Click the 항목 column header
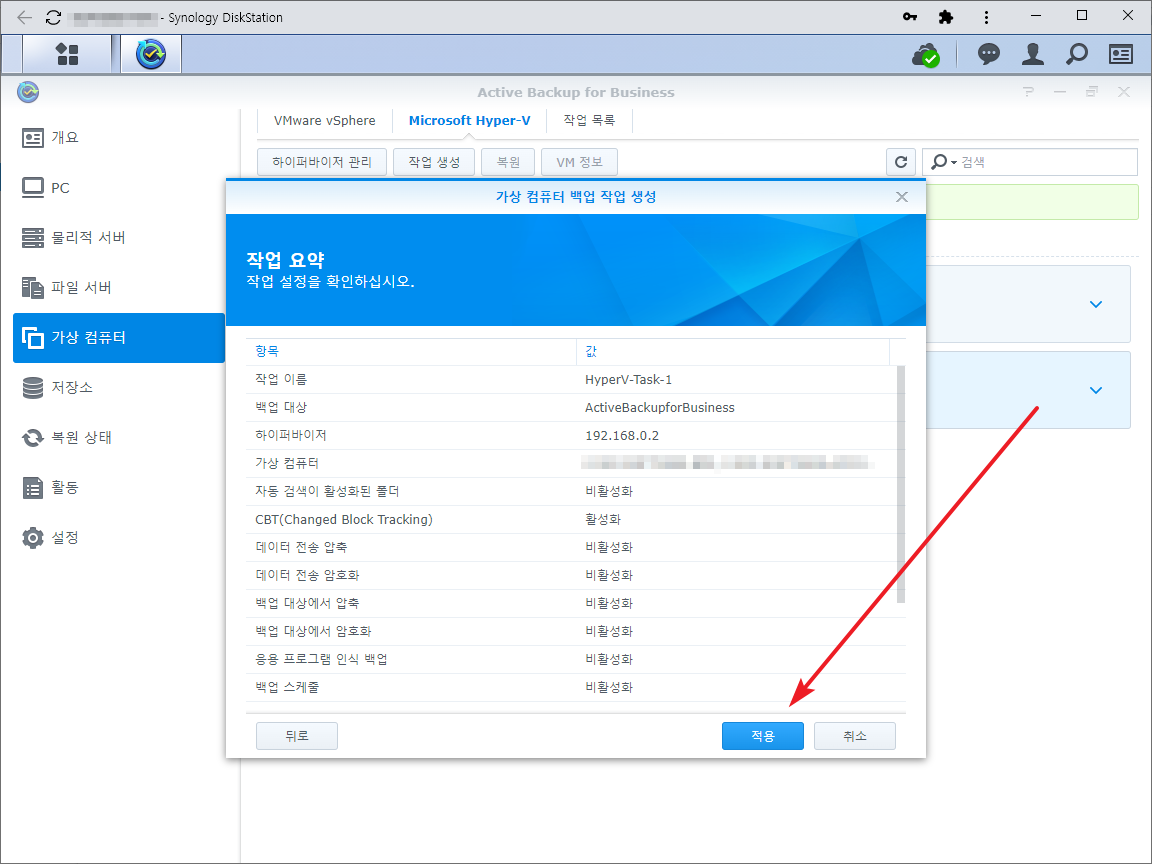The height and width of the screenshot is (864, 1152). tap(411, 351)
